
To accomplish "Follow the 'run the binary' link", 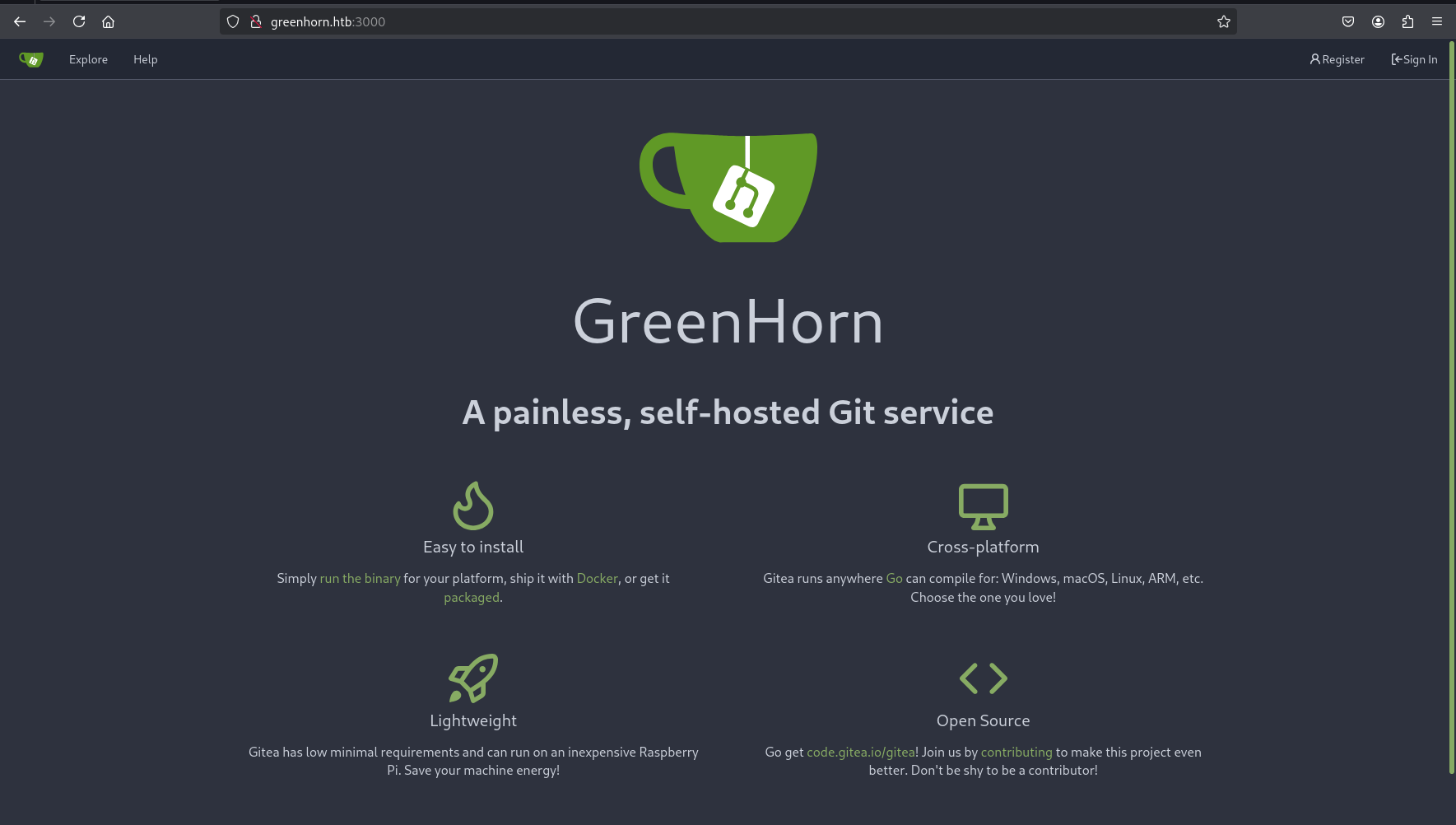I will coord(360,578).
